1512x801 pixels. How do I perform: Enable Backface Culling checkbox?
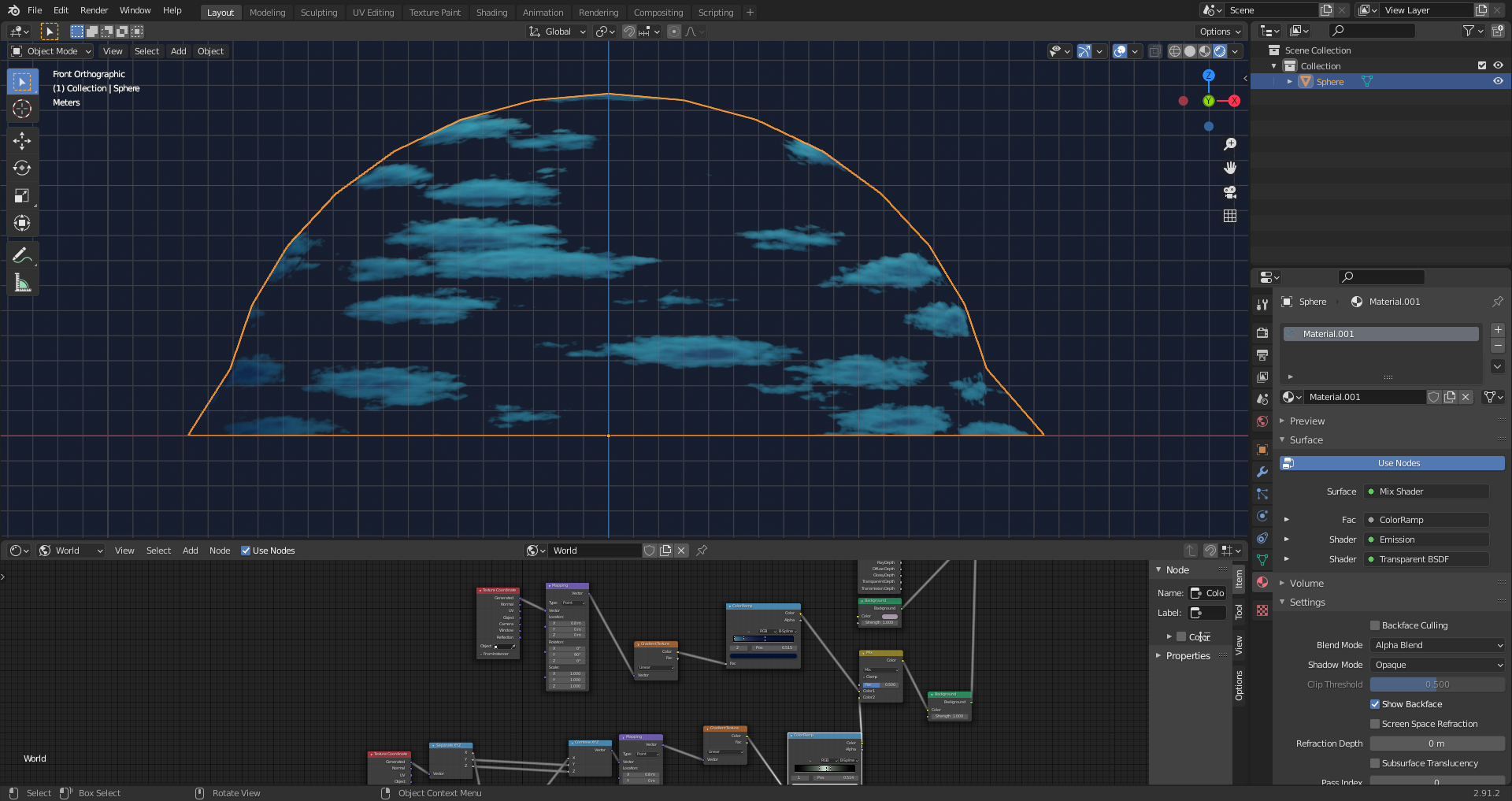(1375, 625)
